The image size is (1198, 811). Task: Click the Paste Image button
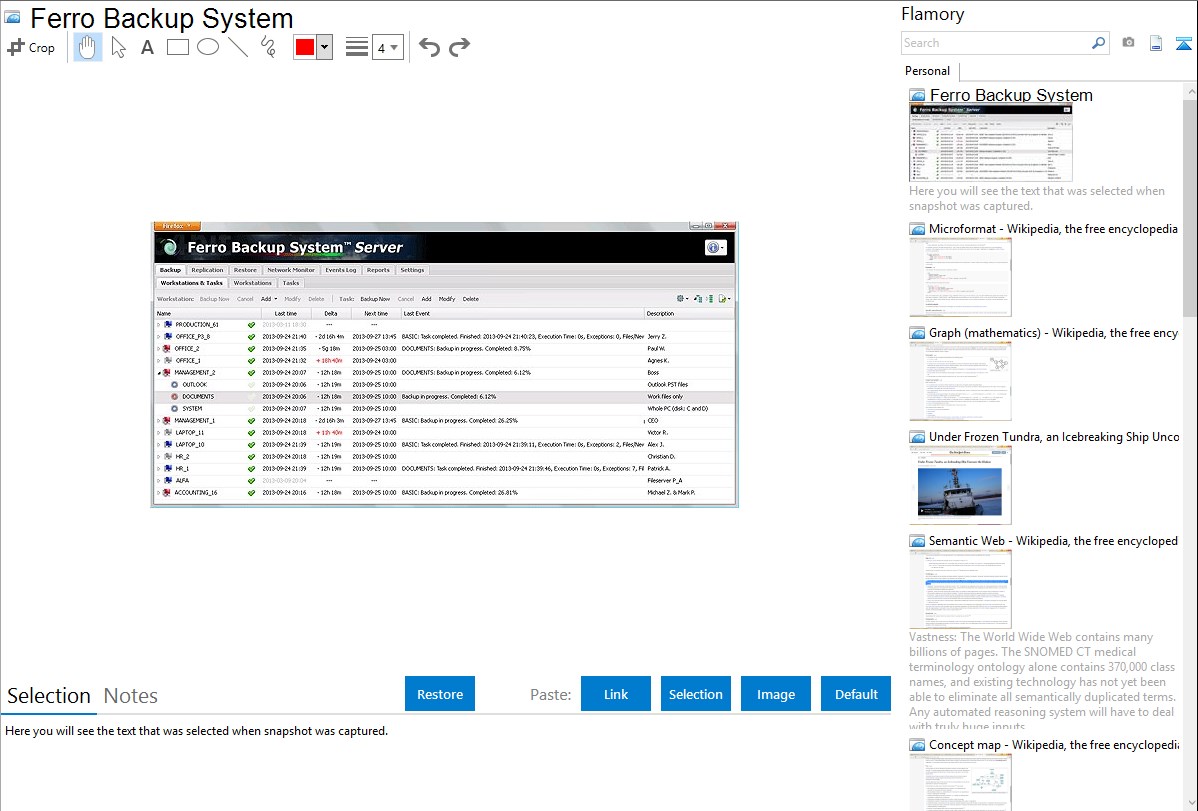[775, 694]
